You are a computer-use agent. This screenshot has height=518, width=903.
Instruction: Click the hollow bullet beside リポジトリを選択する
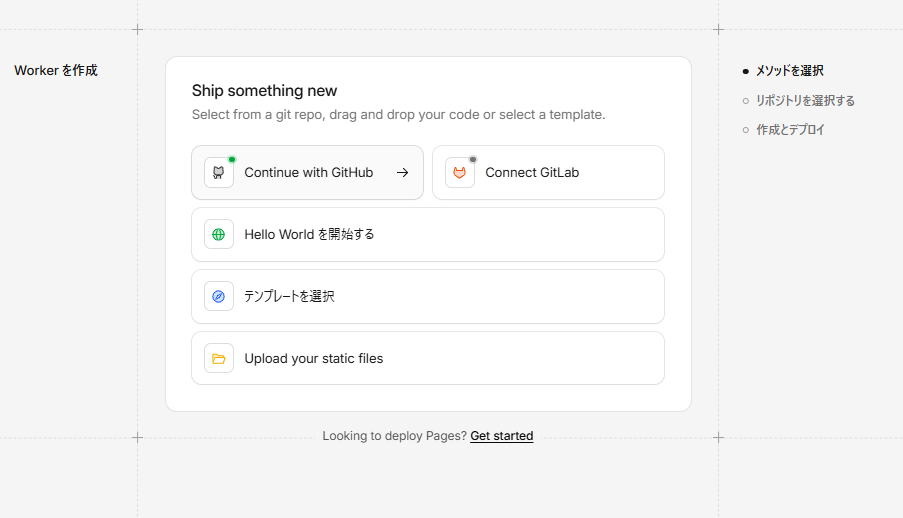746,101
